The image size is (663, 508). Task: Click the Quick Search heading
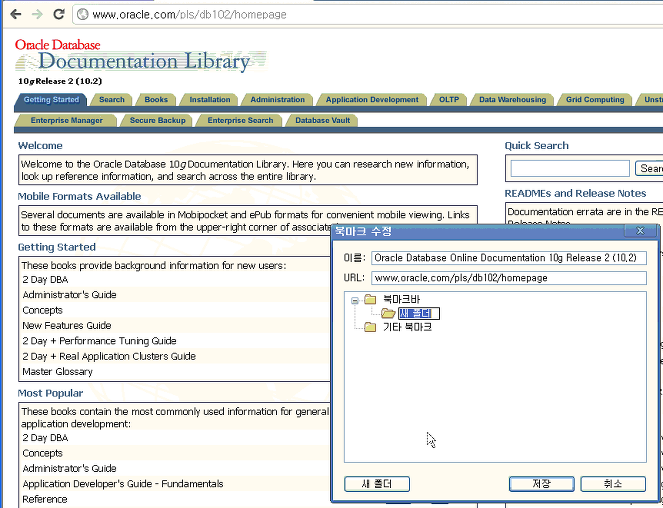point(537,146)
